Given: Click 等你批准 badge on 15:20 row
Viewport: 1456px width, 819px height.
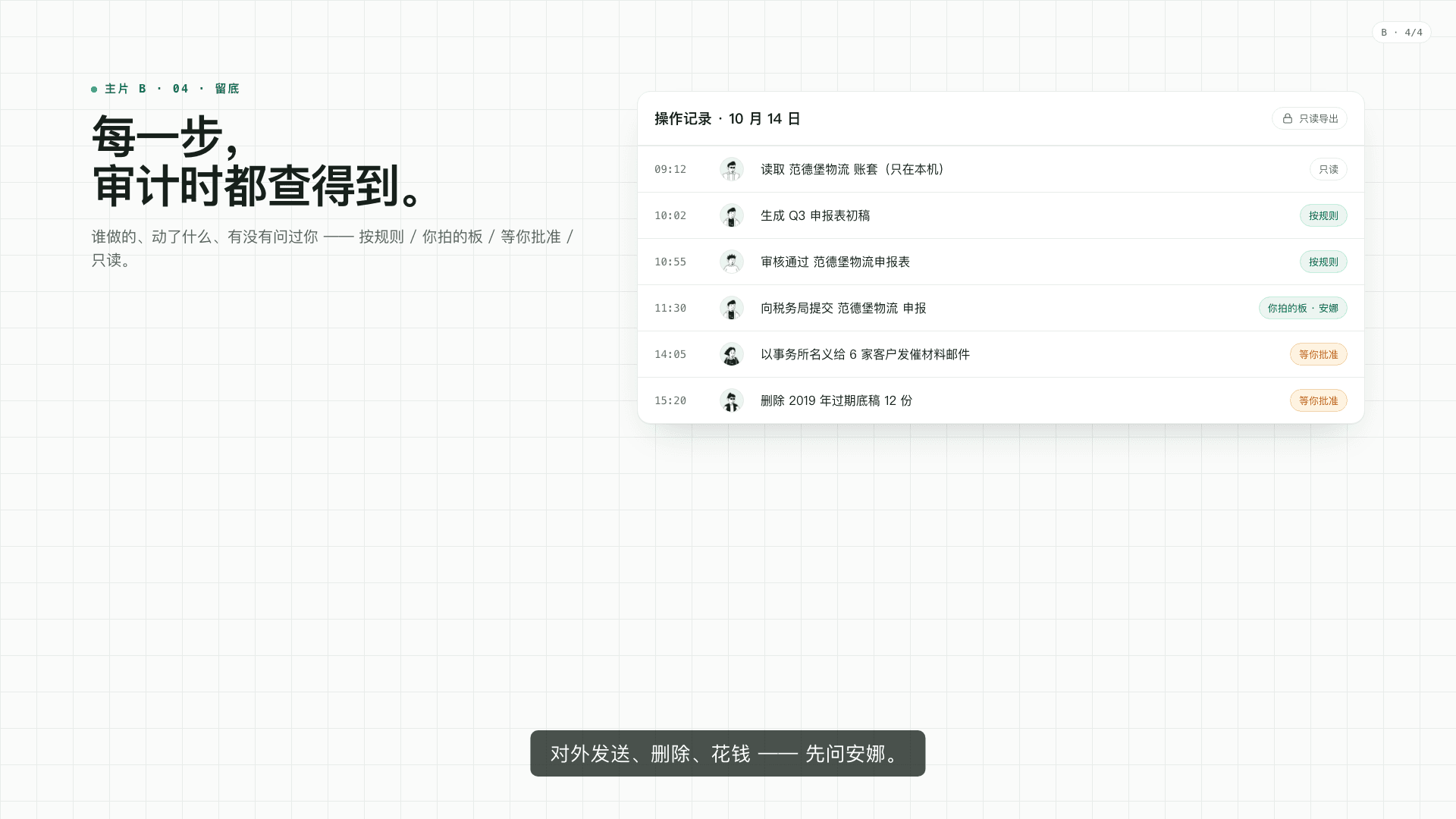Looking at the screenshot, I should pyautogui.click(x=1318, y=400).
